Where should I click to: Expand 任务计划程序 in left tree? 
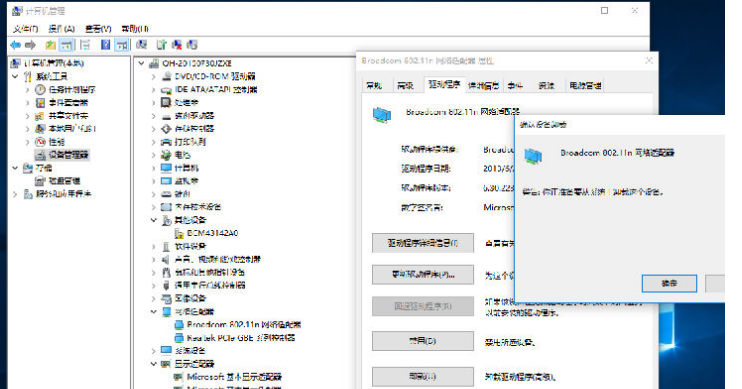click(27, 89)
